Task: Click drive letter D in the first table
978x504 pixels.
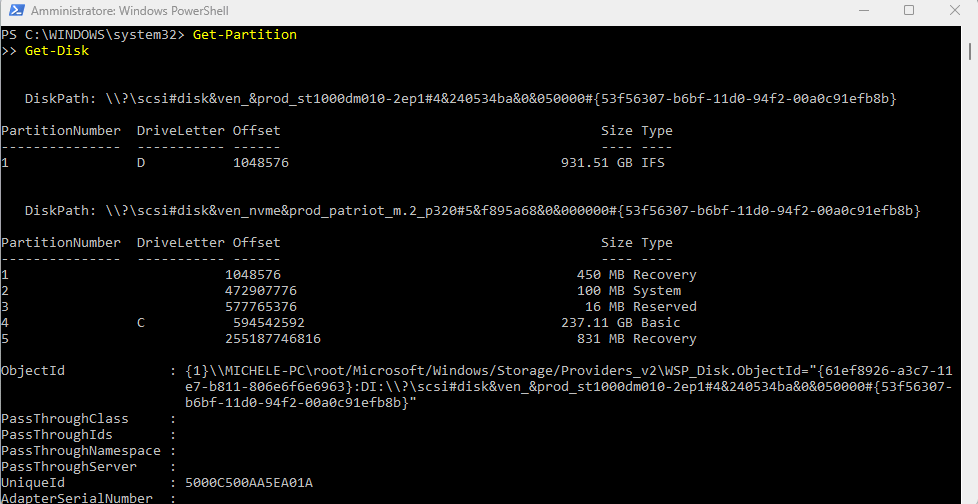Action: [x=141, y=163]
